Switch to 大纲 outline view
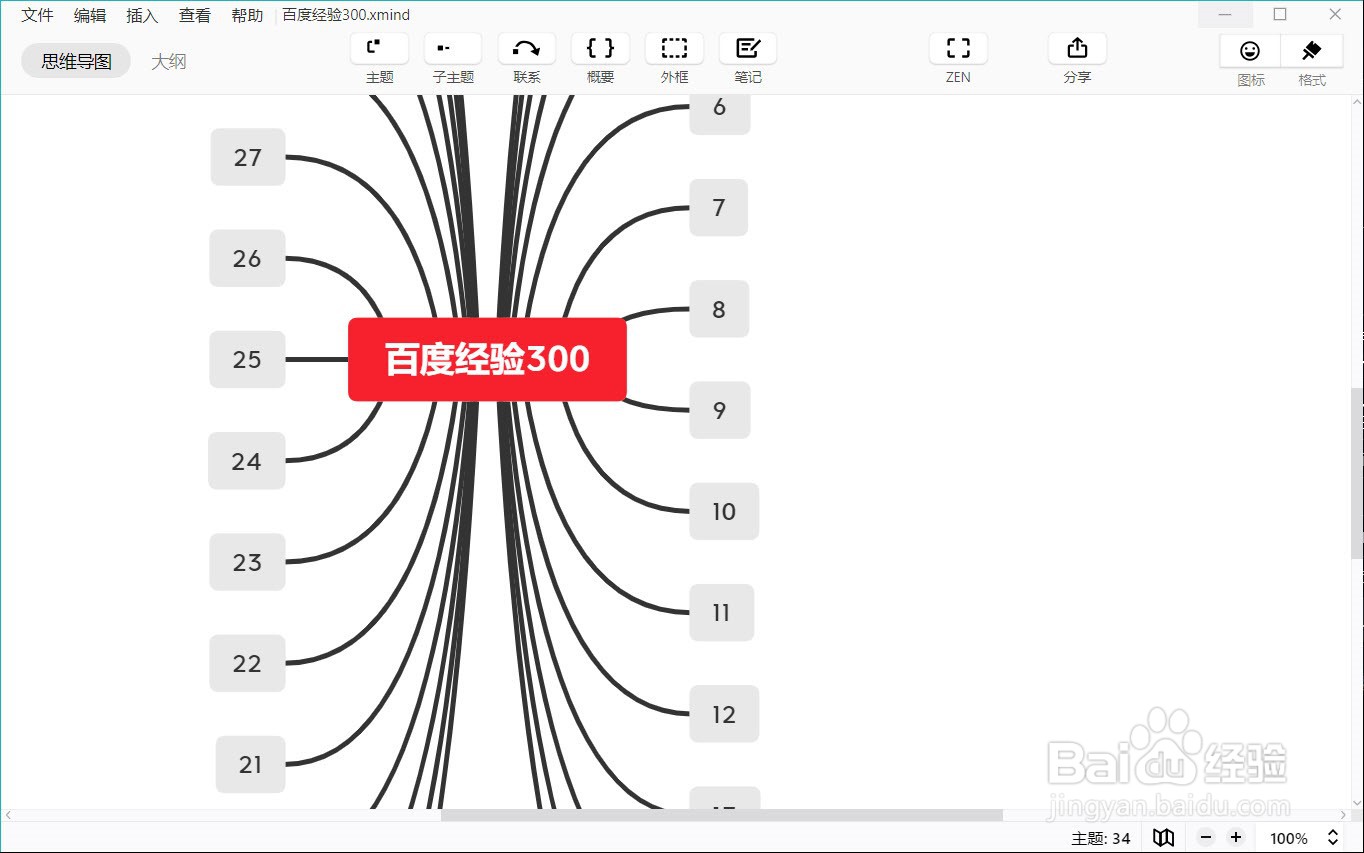 pyautogui.click(x=168, y=61)
